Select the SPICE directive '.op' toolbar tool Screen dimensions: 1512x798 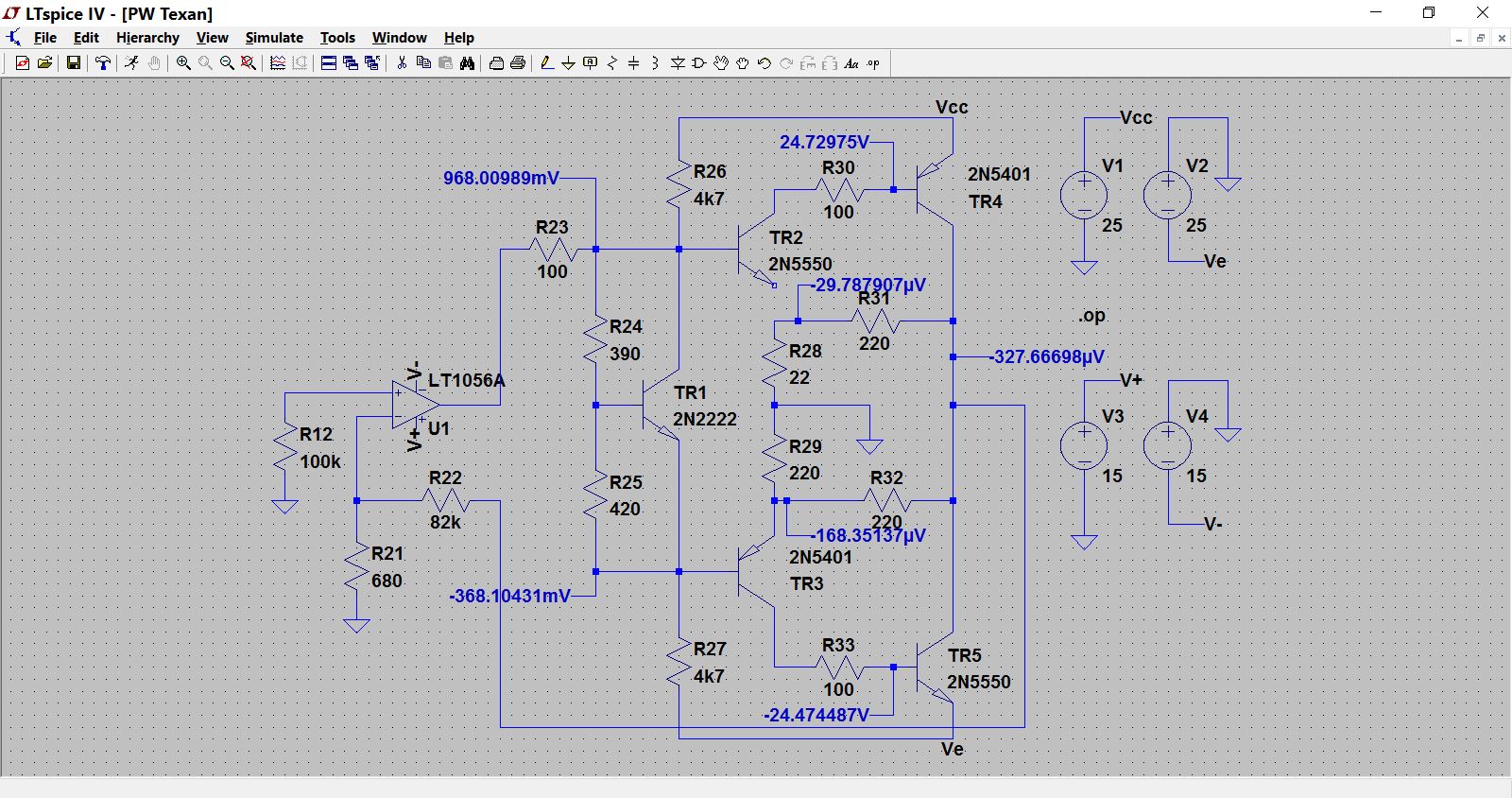point(873,63)
